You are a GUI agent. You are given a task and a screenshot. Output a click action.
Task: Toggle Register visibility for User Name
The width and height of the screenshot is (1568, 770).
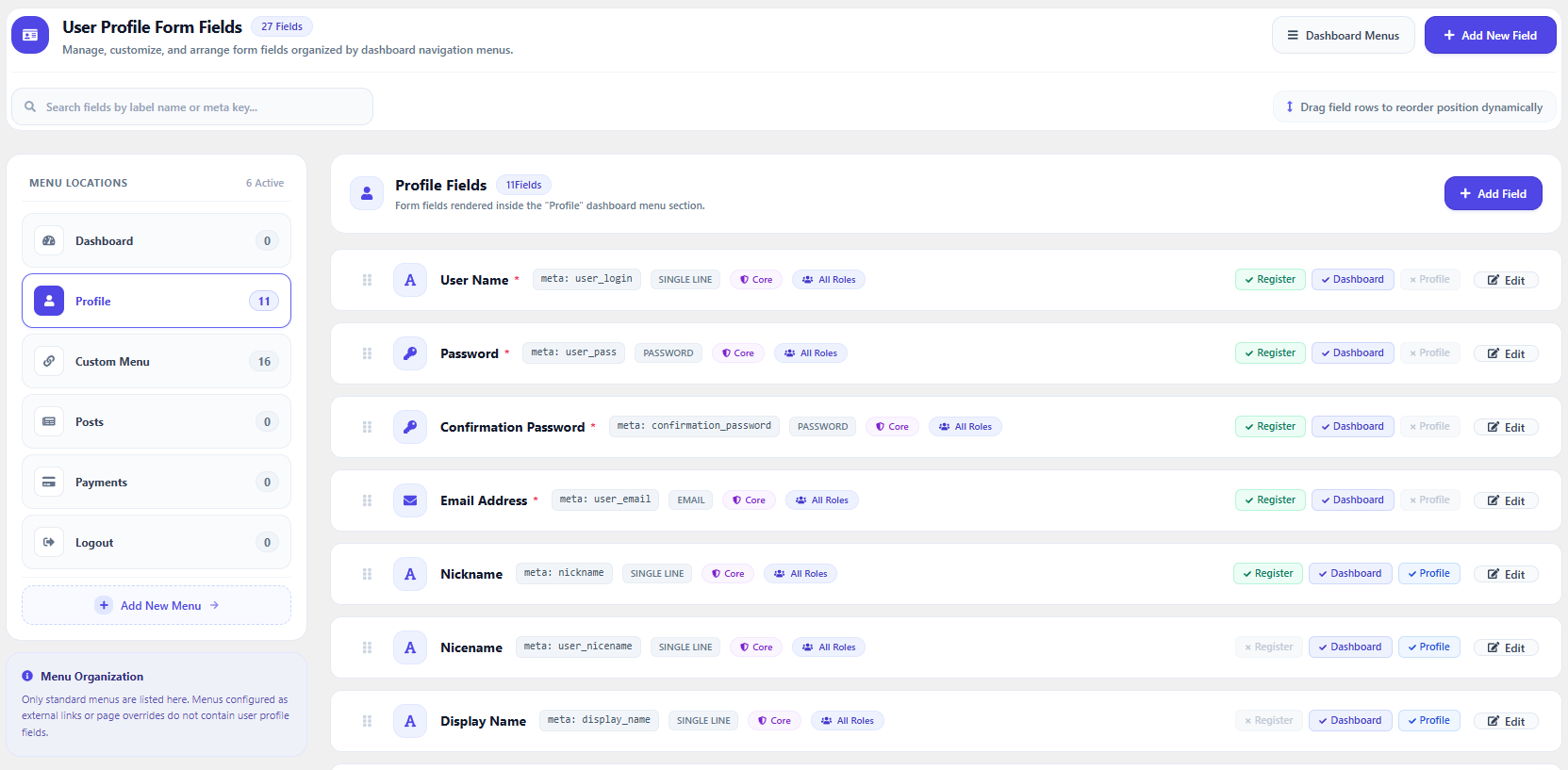pos(1270,279)
